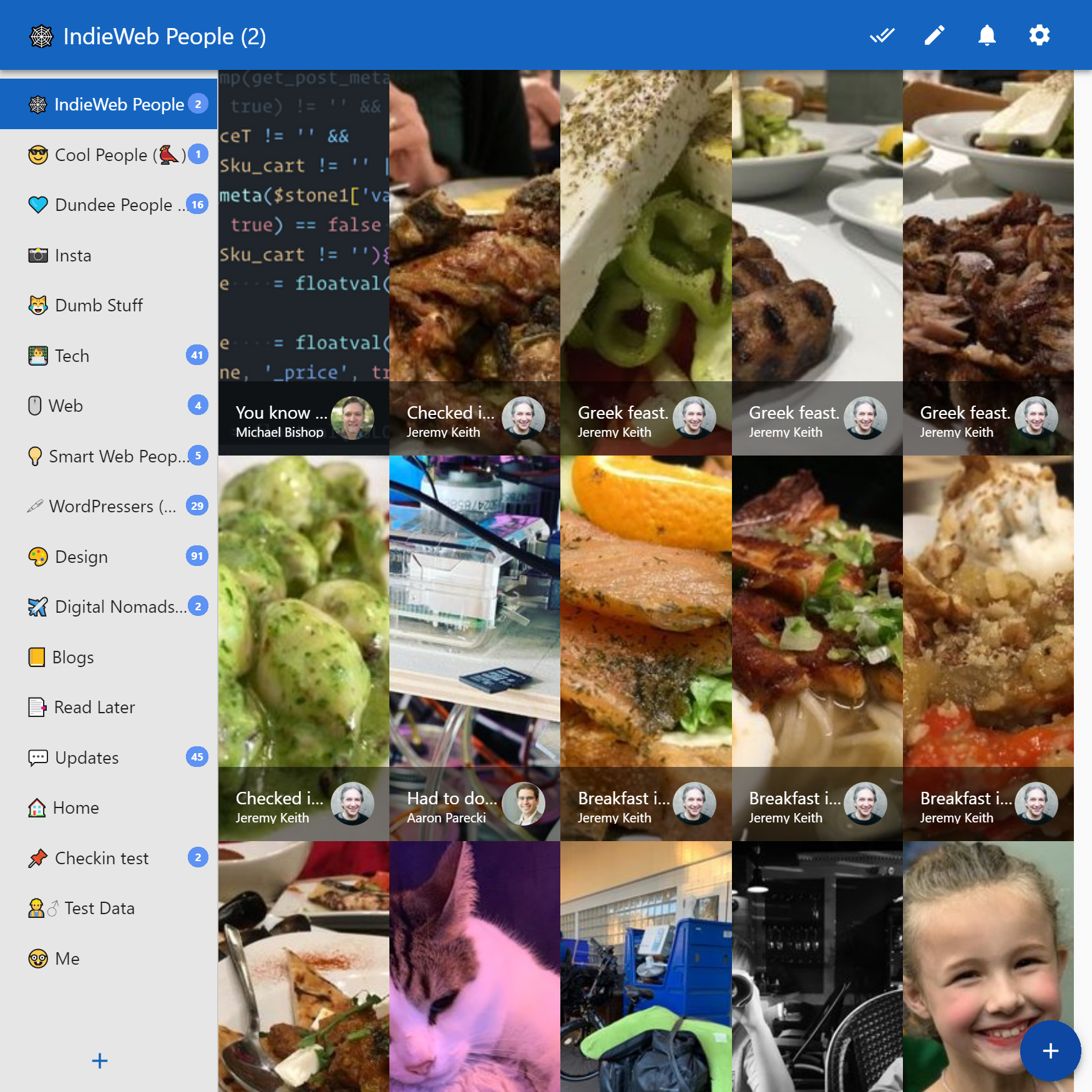Open notifications via the bell icon
Screen dimensions: 1092x1092
987,36
